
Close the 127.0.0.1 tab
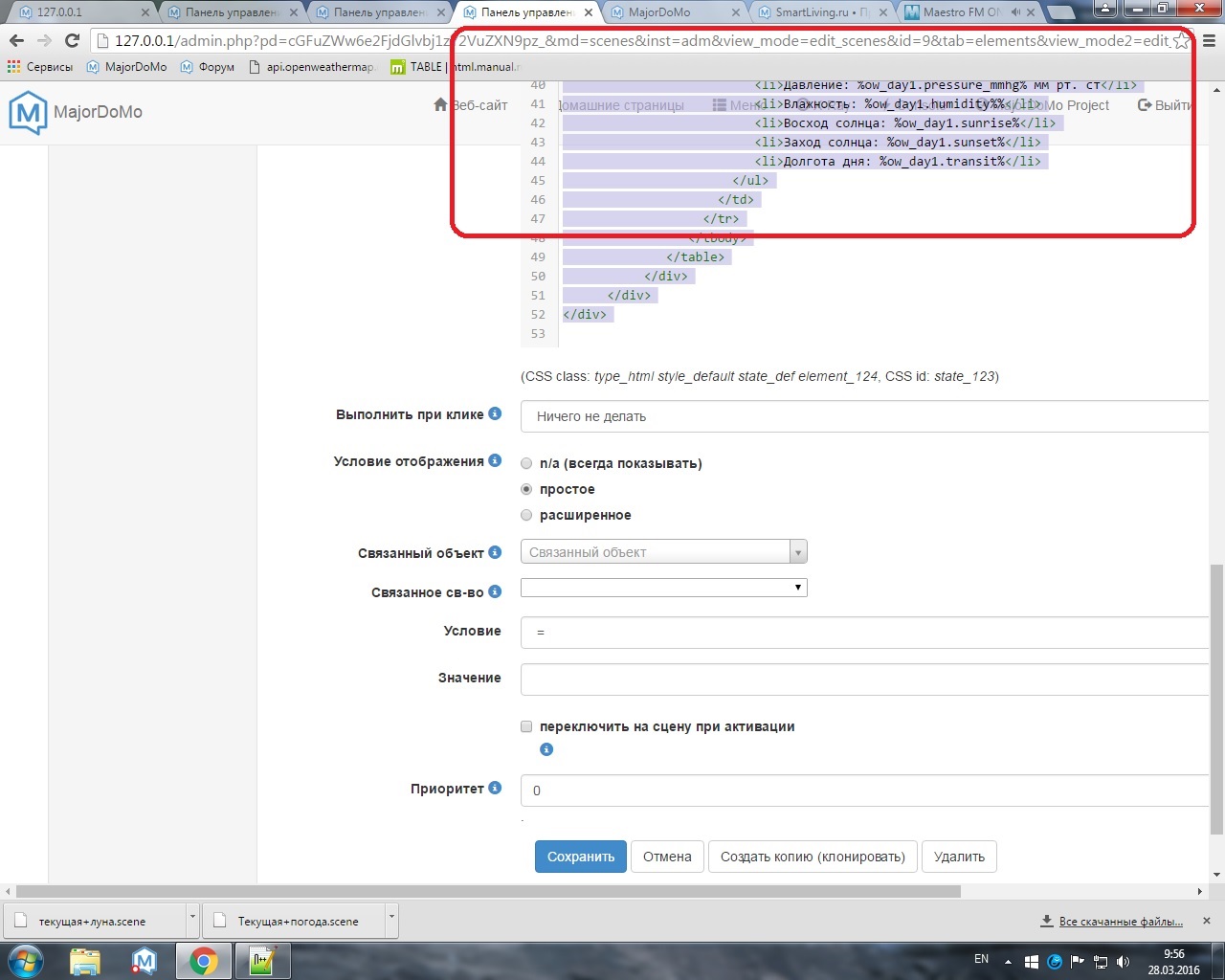tap(145, 12)
